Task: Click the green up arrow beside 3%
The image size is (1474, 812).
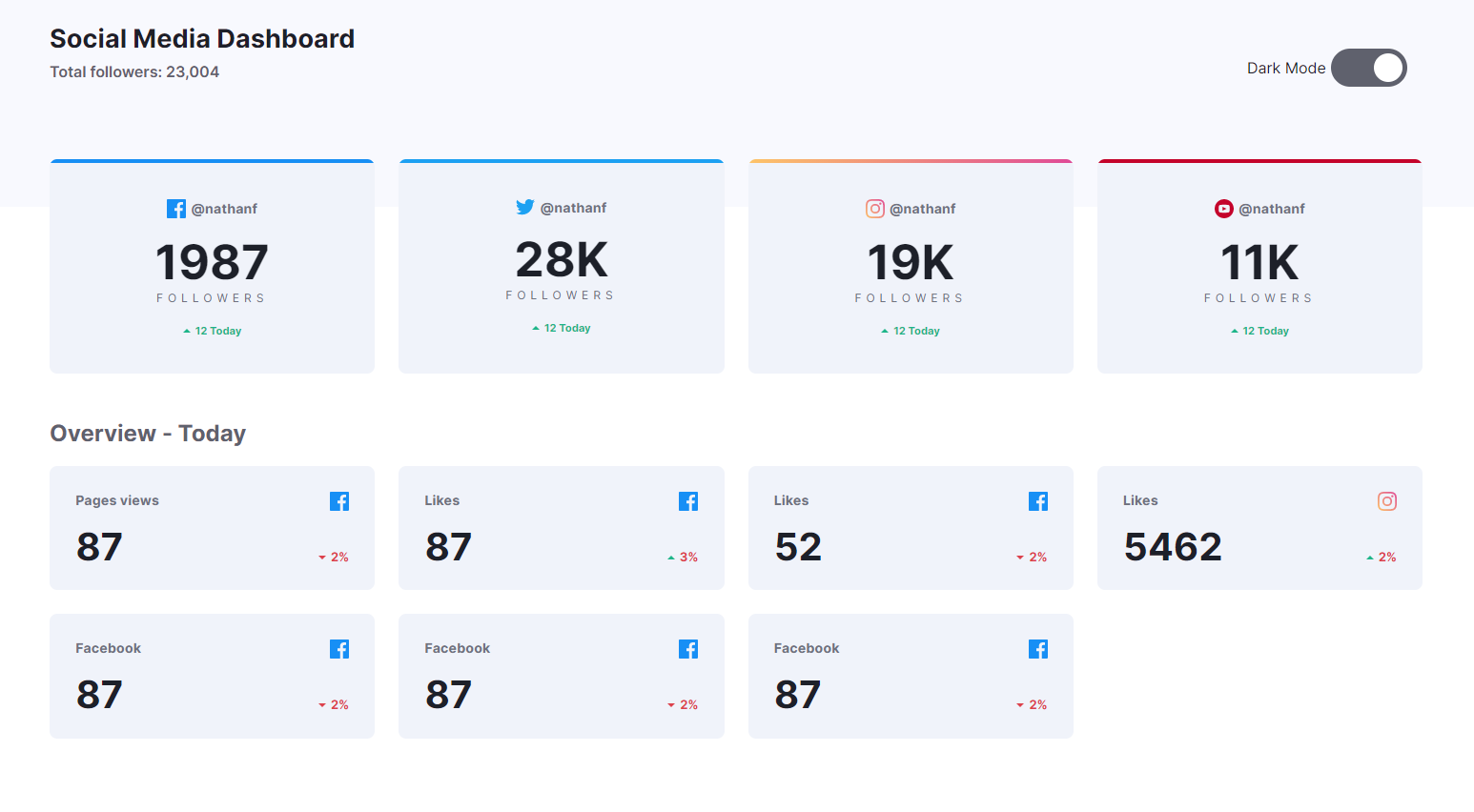Action: (671, 558)
